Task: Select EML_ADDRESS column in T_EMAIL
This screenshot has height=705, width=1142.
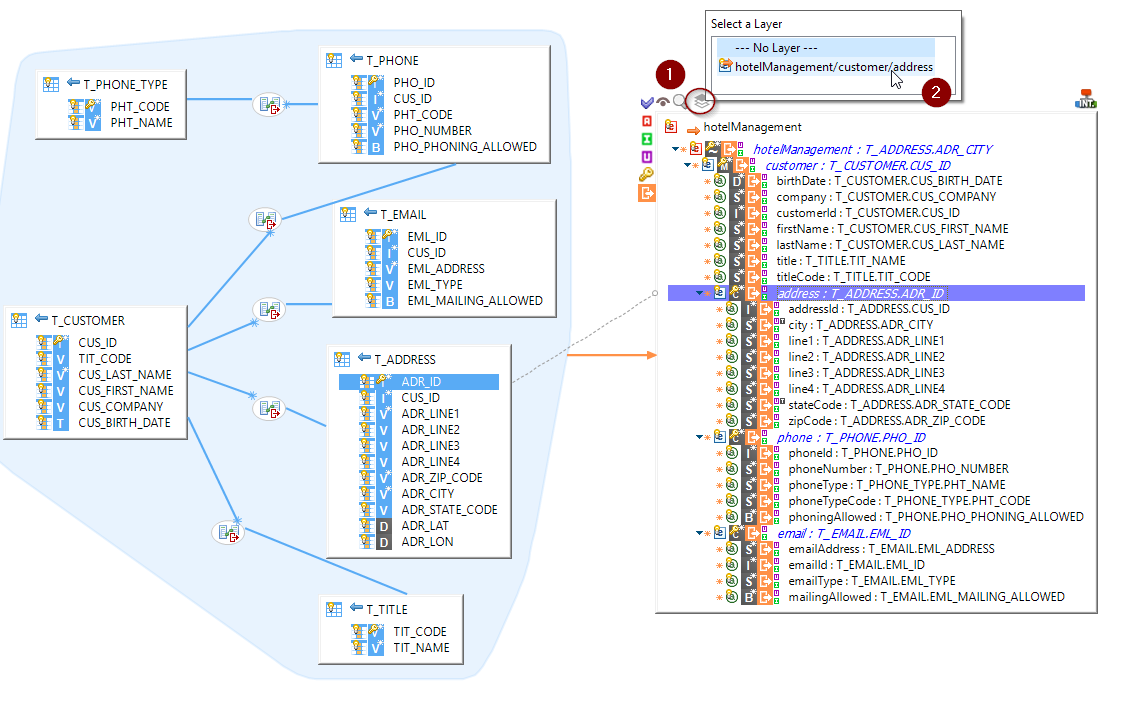Action: 446,269
